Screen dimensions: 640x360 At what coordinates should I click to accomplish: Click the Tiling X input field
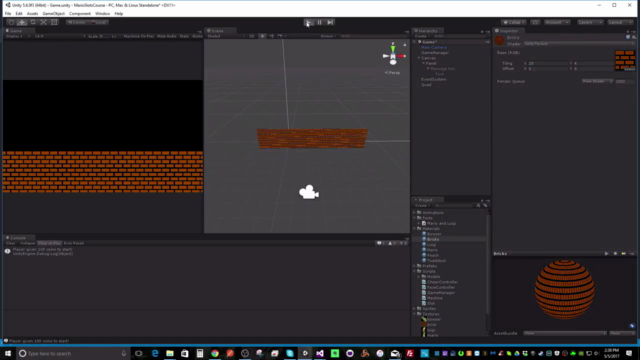548,64
